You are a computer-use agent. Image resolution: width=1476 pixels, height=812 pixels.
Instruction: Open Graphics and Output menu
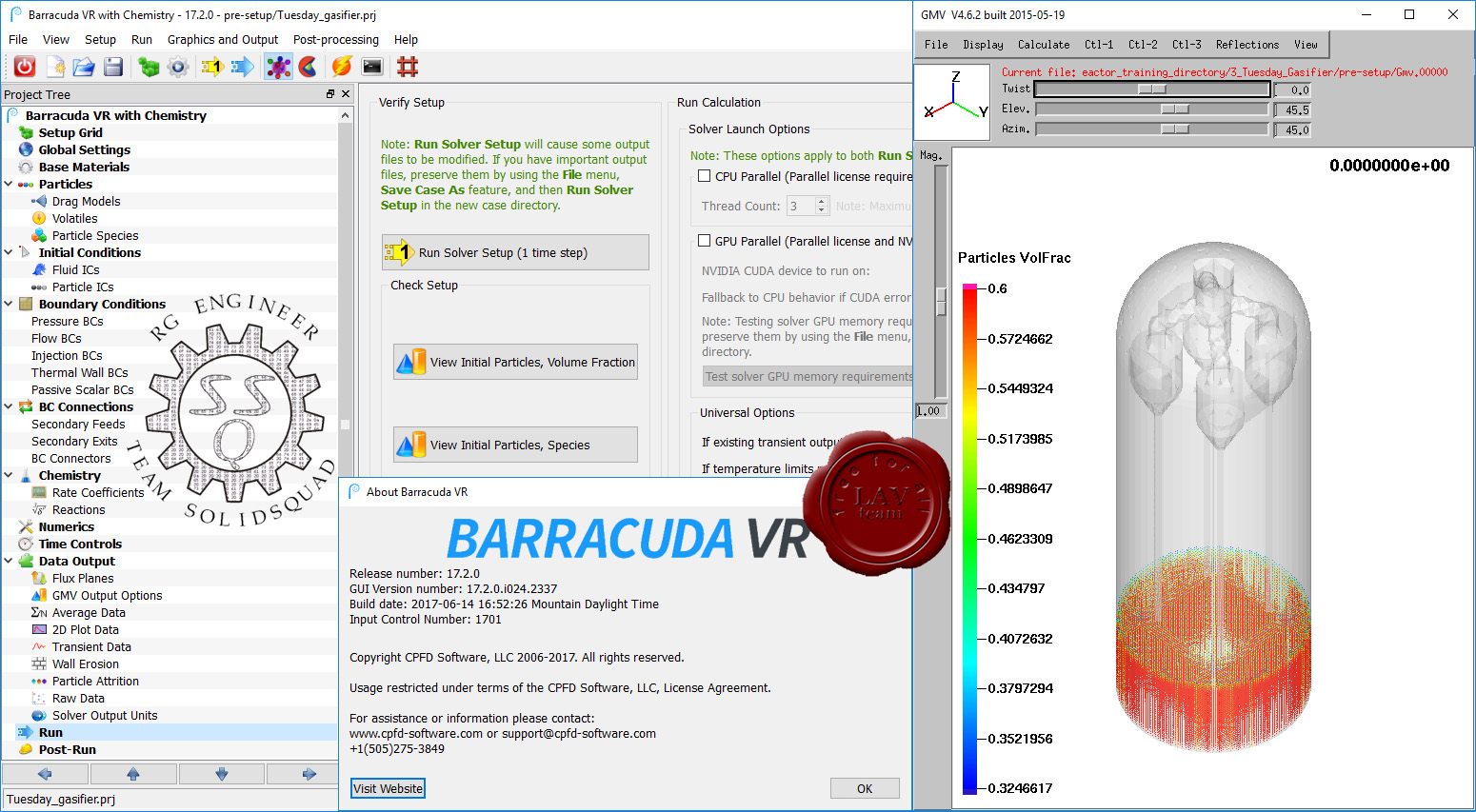point(223,39)
